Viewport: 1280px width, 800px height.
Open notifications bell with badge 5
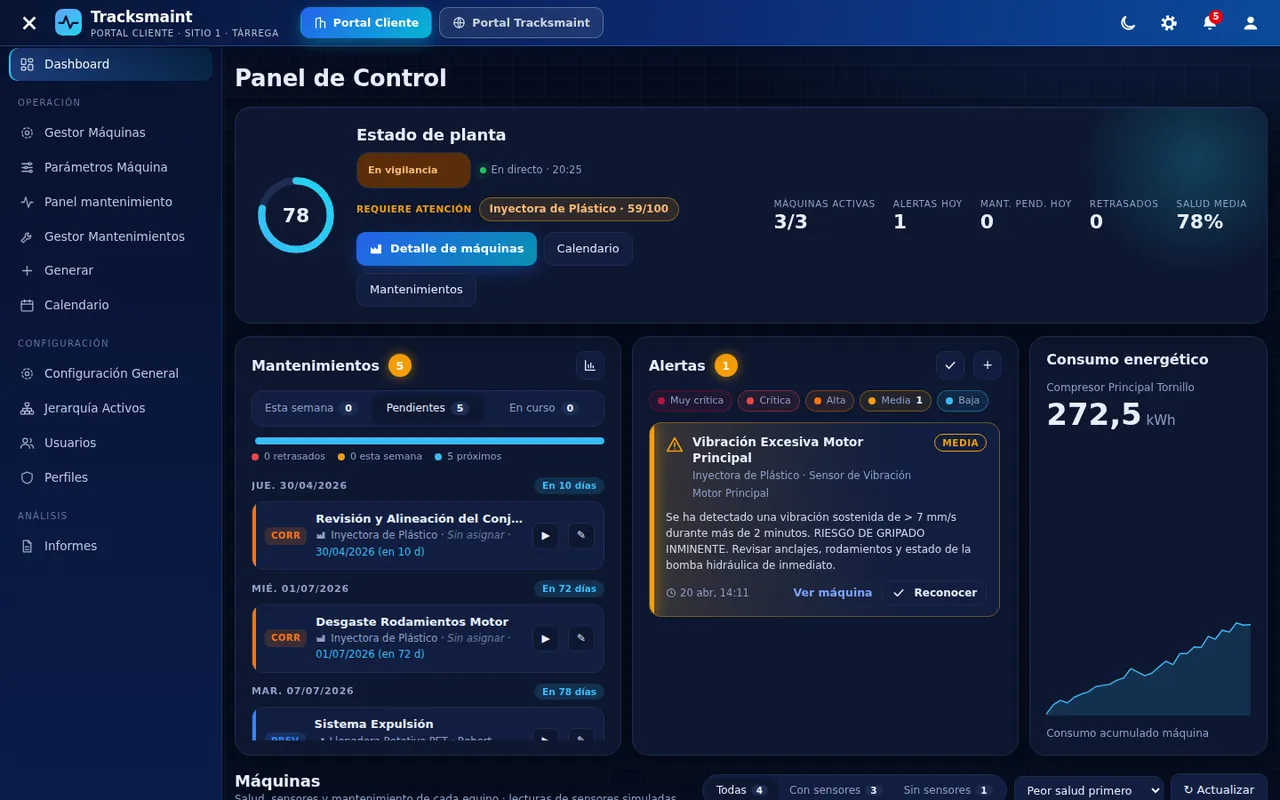point(1210,23)
